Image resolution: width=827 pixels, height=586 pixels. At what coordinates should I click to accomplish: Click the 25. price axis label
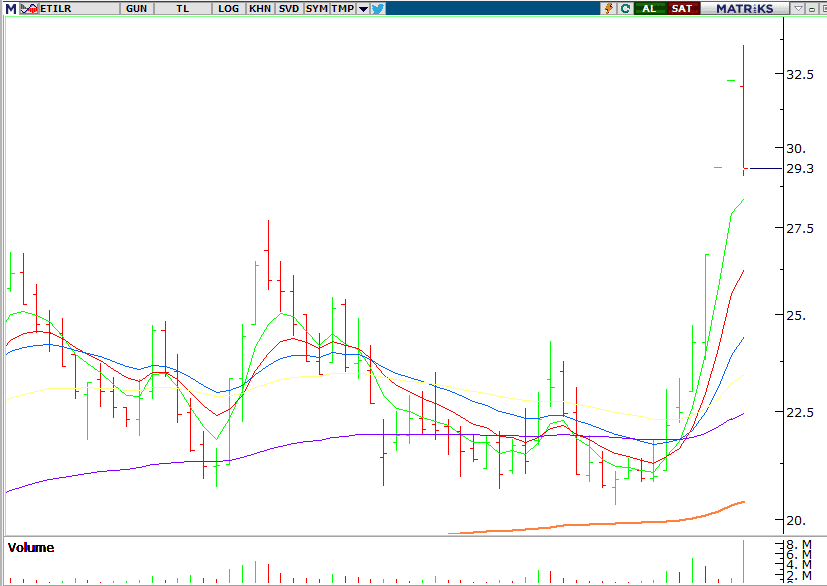pyautogui.click(x=796, y=315)
